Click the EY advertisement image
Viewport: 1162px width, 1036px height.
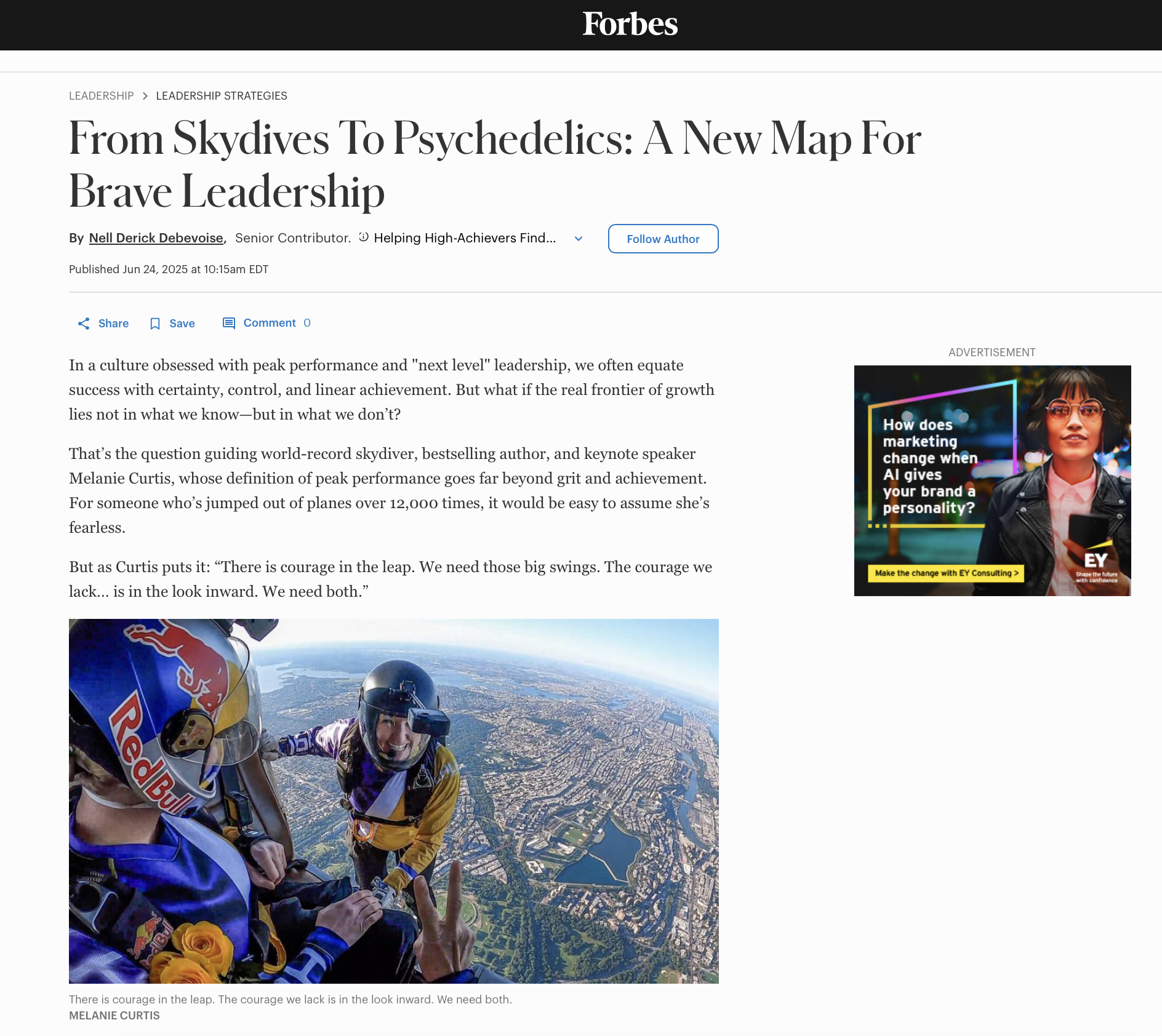pyautogui.click(x=992, y=480)
